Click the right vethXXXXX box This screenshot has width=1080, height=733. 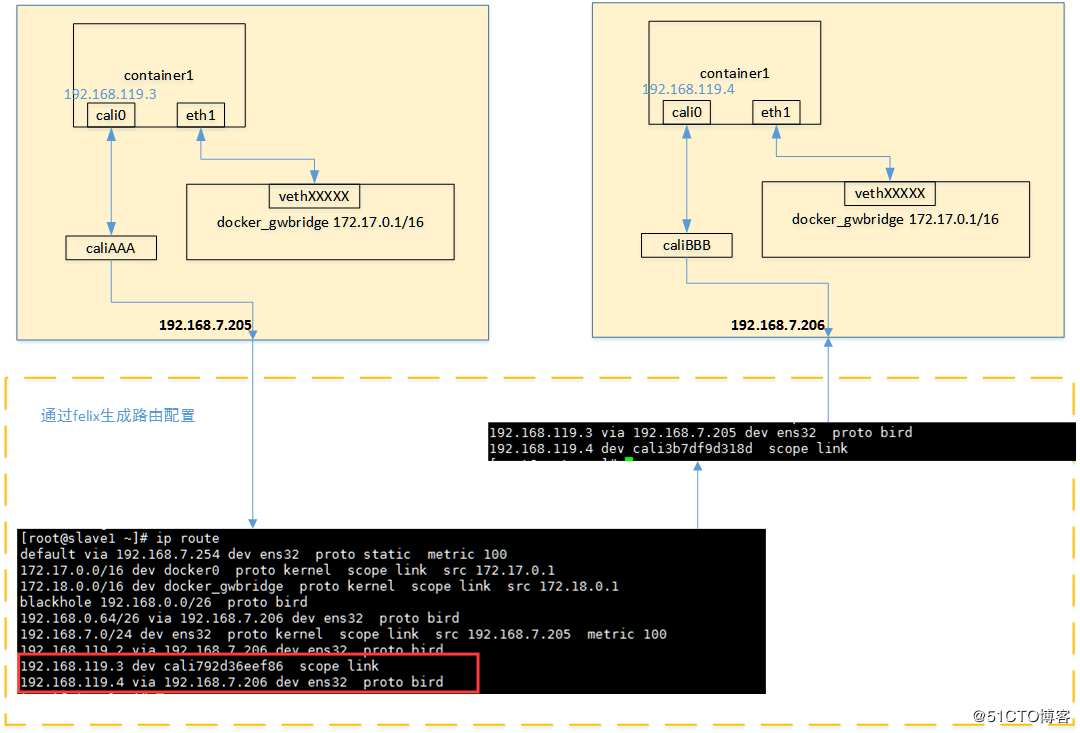(x=890, y=194)
